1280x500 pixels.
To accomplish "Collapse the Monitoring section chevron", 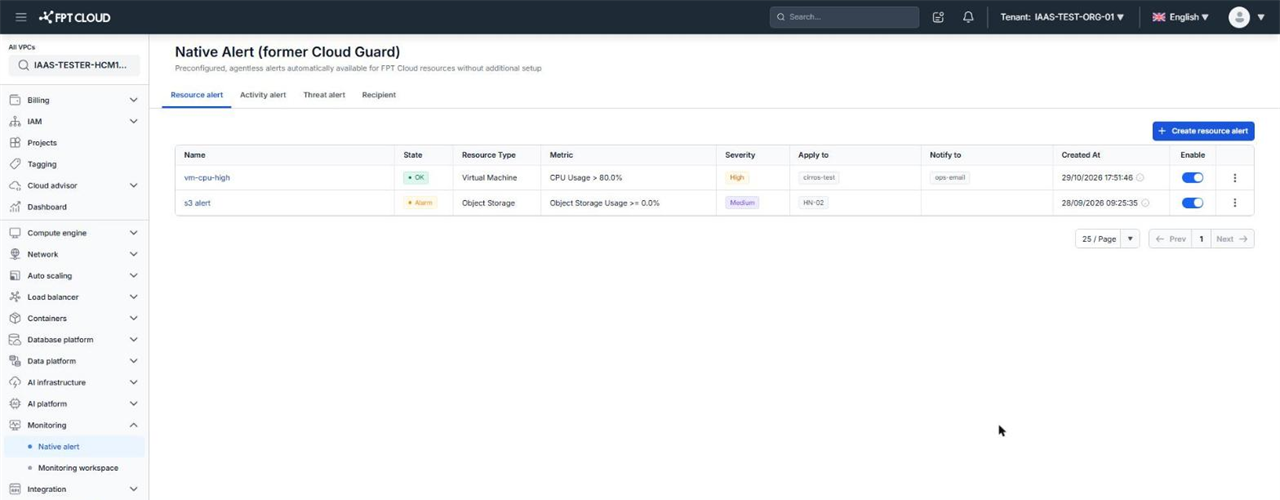I will tap(134, 425).
